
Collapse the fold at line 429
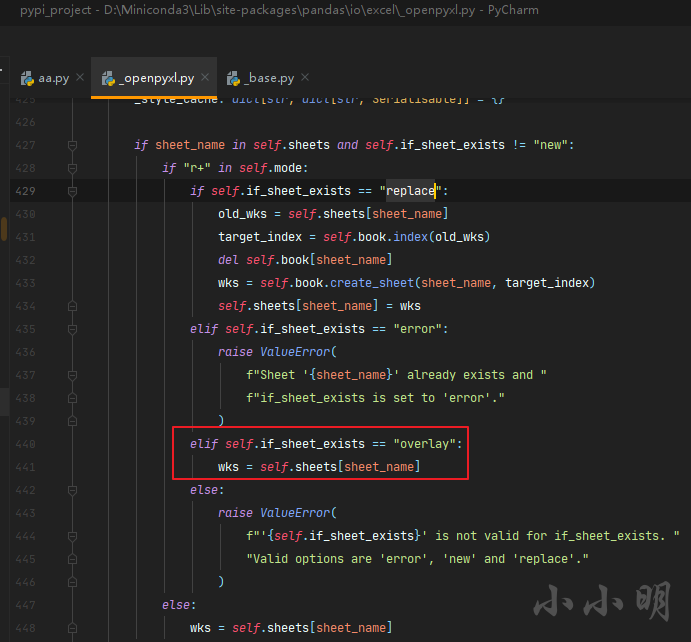coord(73,191)
